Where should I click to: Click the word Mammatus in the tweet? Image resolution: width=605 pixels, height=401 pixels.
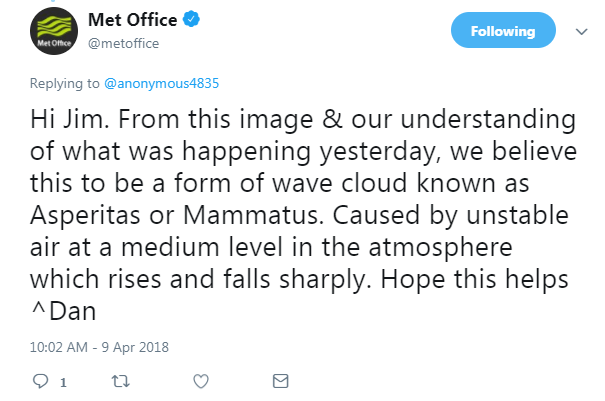[x=253, y=215]
